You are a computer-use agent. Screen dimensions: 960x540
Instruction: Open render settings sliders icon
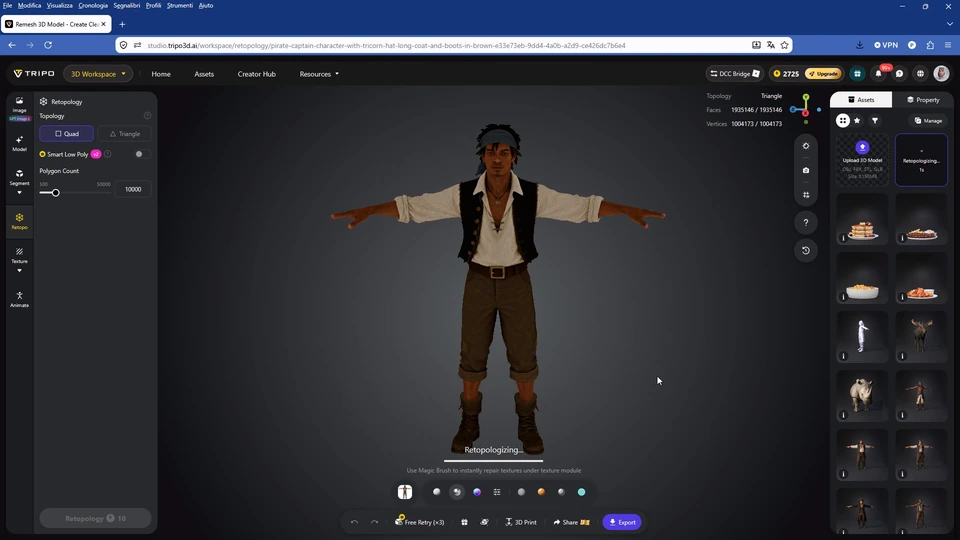click(497, 492)
